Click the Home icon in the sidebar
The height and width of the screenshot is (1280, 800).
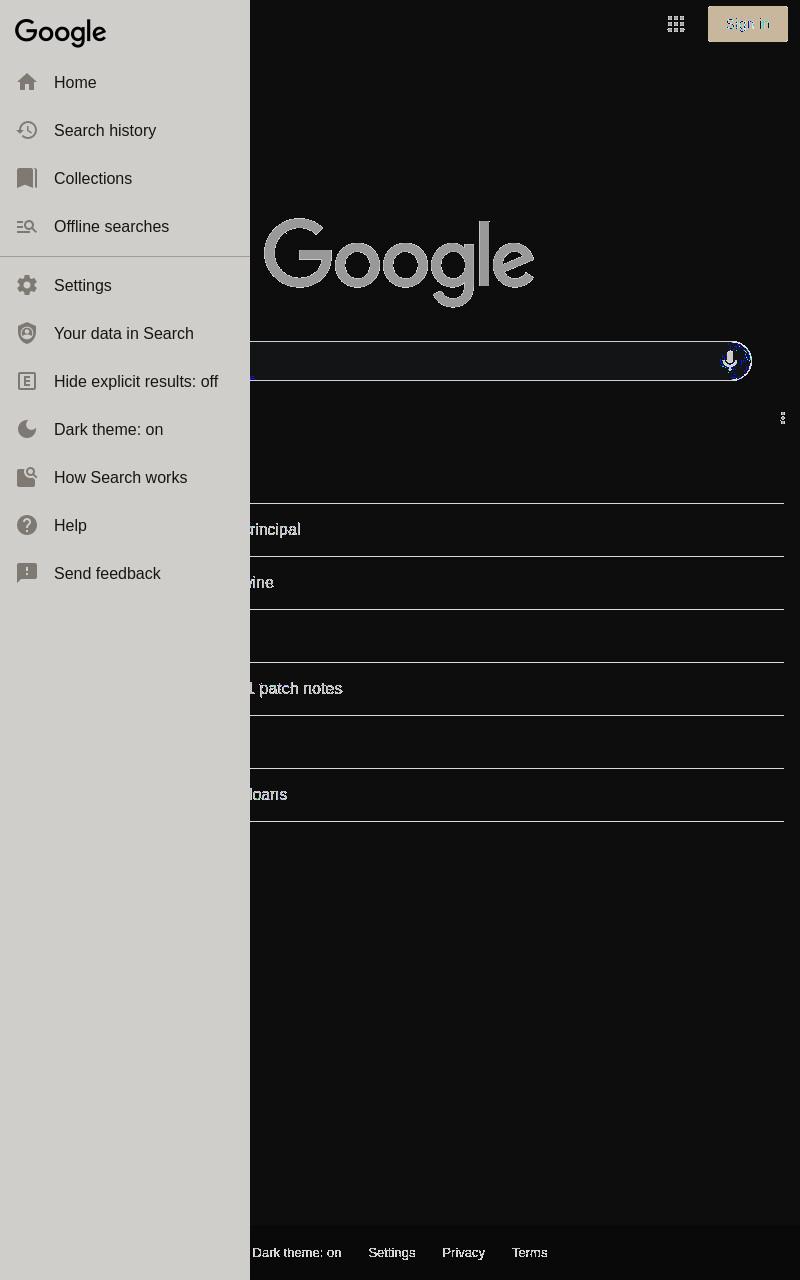(x=27, y=82)
